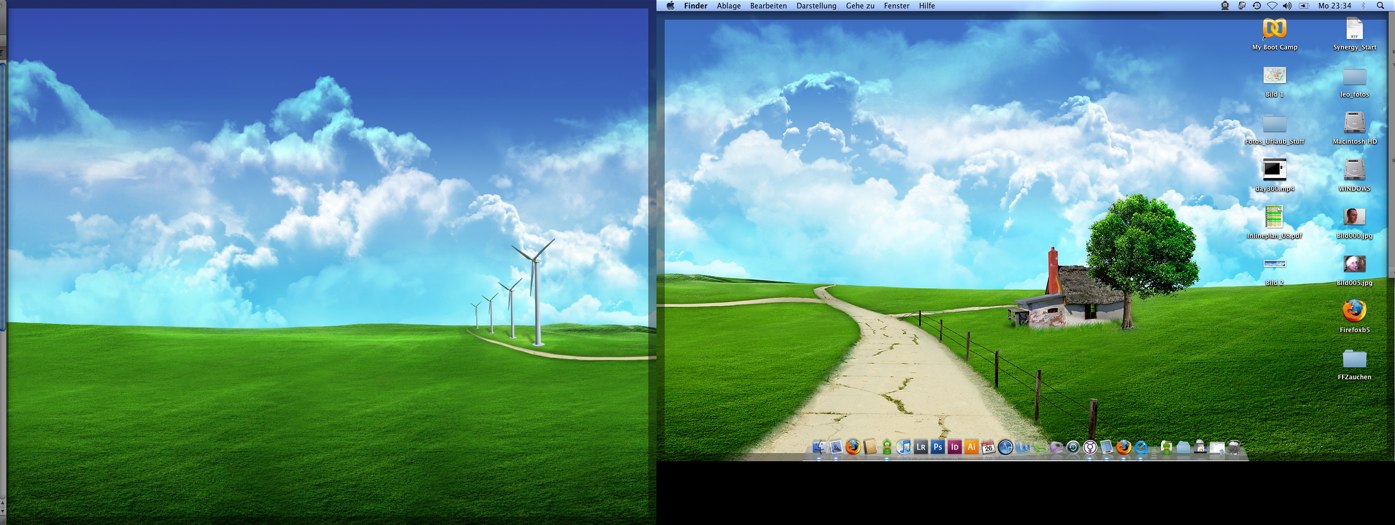Open the volume control in menu bar
This screenshot has height=525, width=1395.
(1287, 6)
